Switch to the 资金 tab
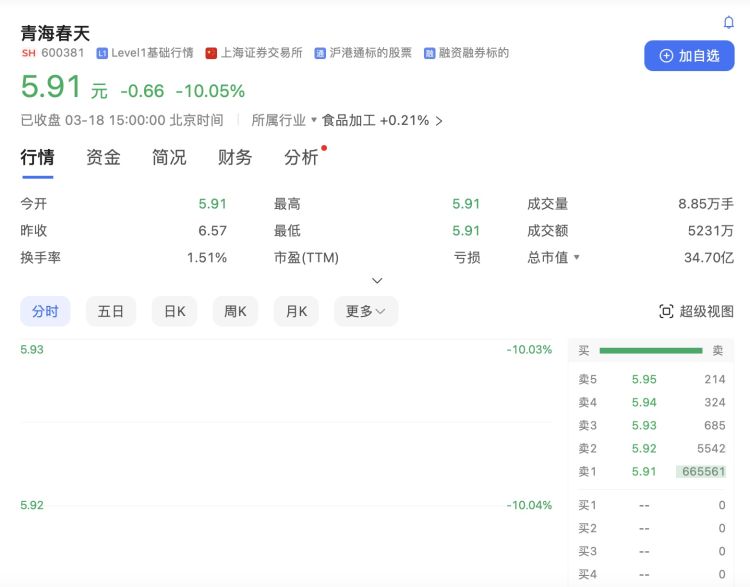This screenshot has width=750, height=587. [103, 157]
